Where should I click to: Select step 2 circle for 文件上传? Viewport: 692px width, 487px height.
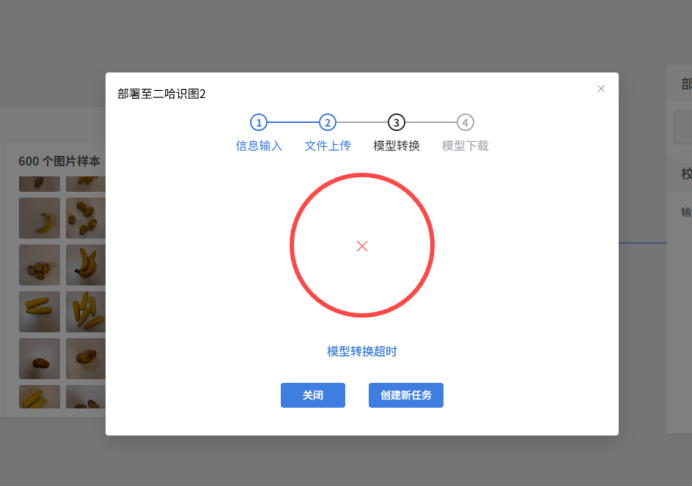[x=327, y=122]
